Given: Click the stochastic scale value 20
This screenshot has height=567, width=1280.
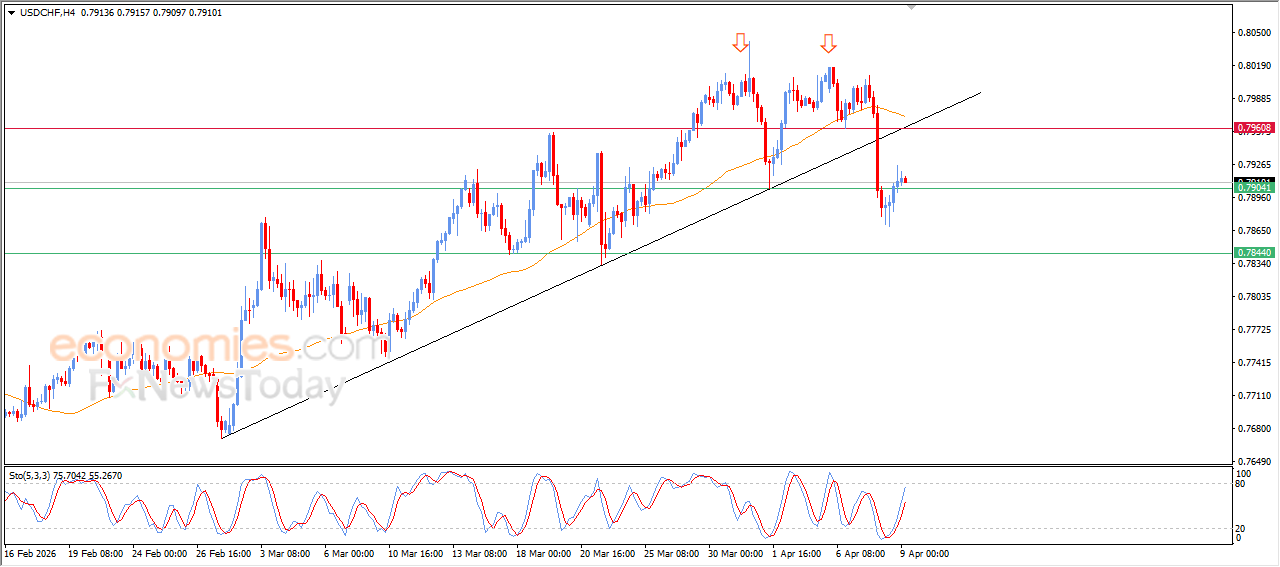Looking at the screenshot, I should [x=1242, y=528].
